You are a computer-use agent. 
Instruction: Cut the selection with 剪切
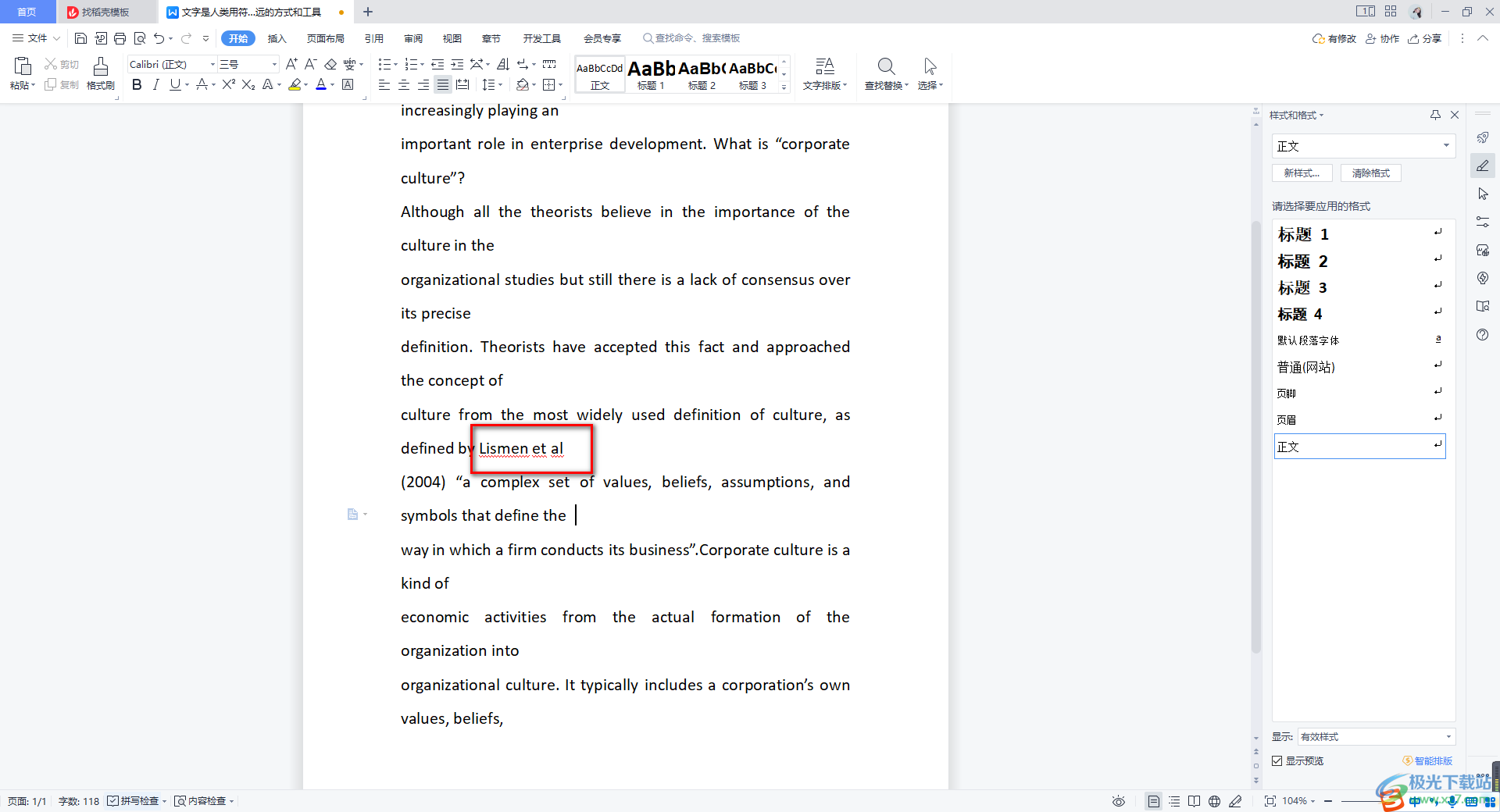(x=62, y=64)
